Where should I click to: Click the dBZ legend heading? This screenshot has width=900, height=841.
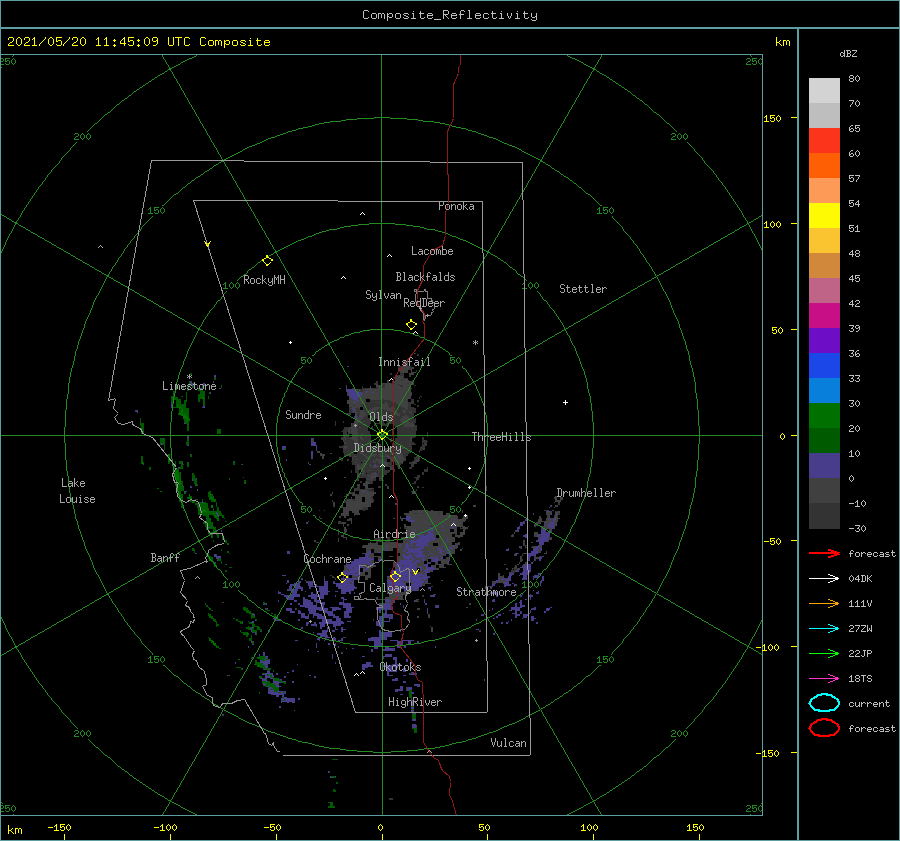pyautogui.click(x=848, y=54)
